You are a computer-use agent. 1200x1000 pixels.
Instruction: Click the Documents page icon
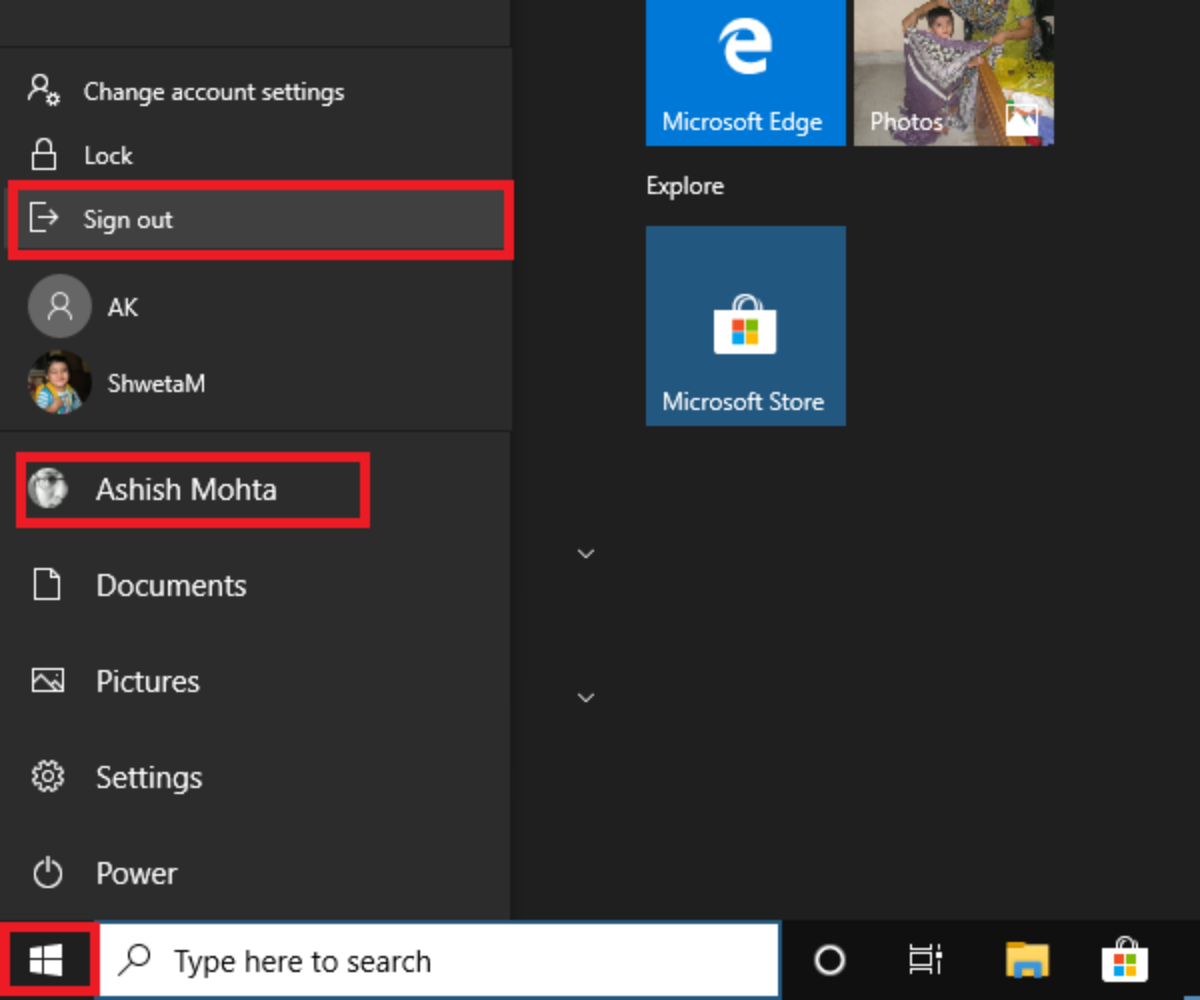point(47,585)
